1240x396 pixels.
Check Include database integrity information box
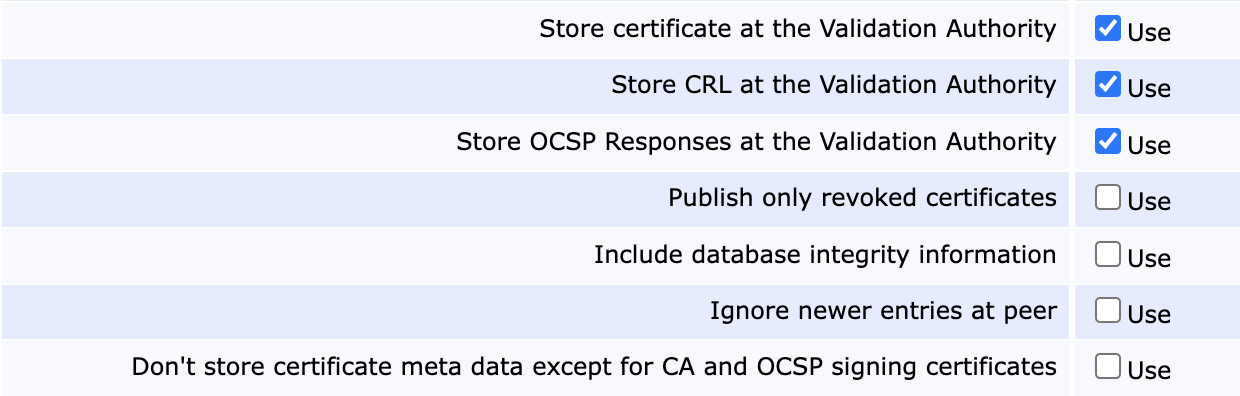[x=1107, y=255]
